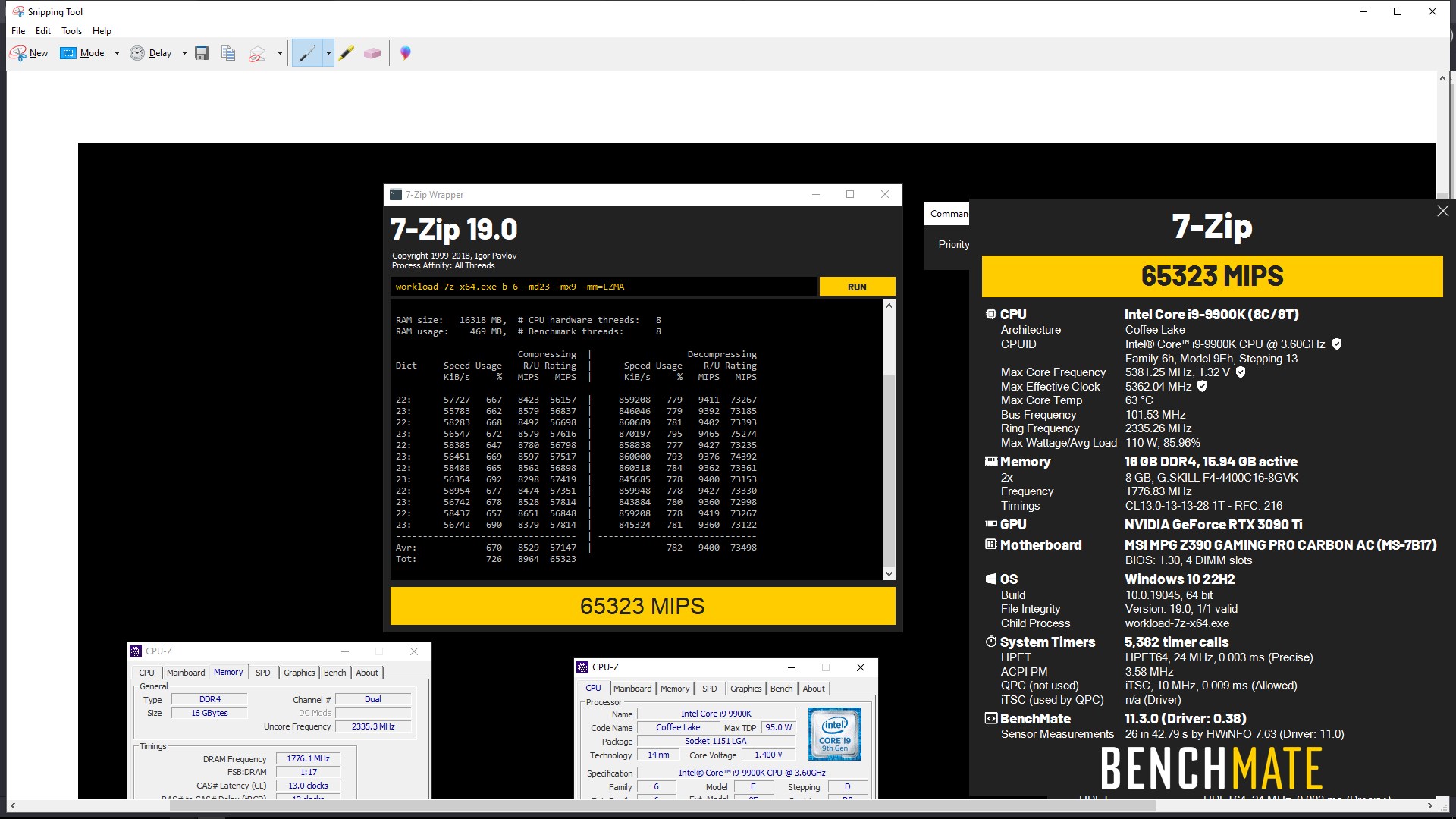This screenshot has height=819, width=1456.
Task: Send snip via email icon
Action: pyautogui.click(x=258, y=53)
